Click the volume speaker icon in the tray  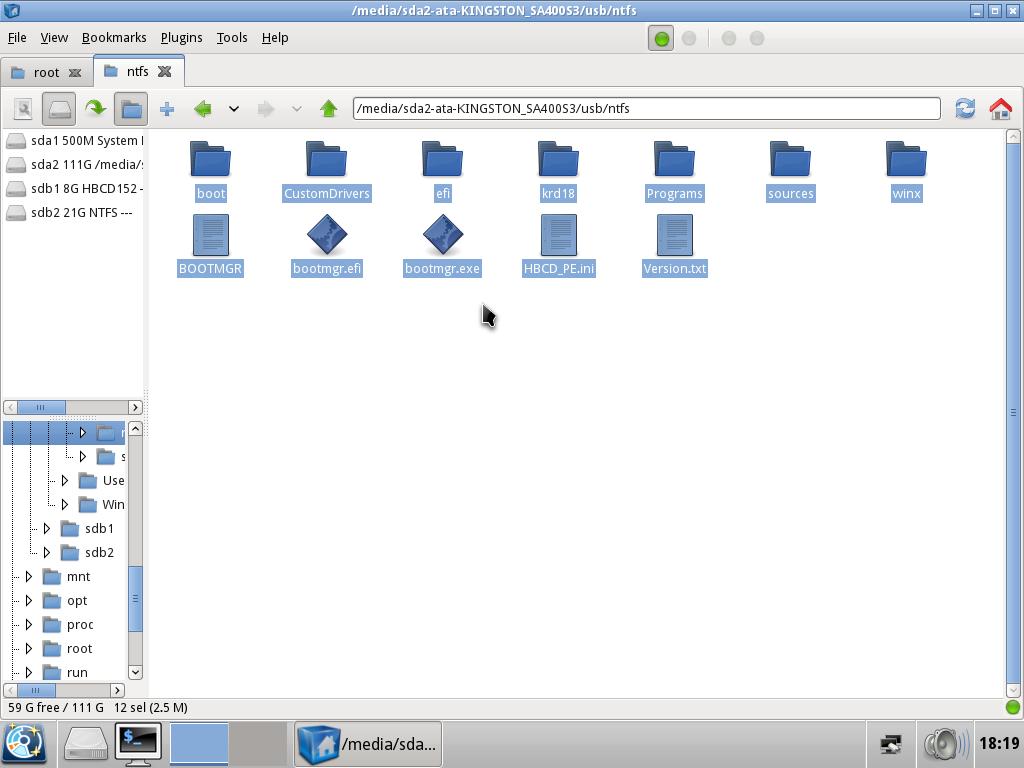(x=942, y=744)
